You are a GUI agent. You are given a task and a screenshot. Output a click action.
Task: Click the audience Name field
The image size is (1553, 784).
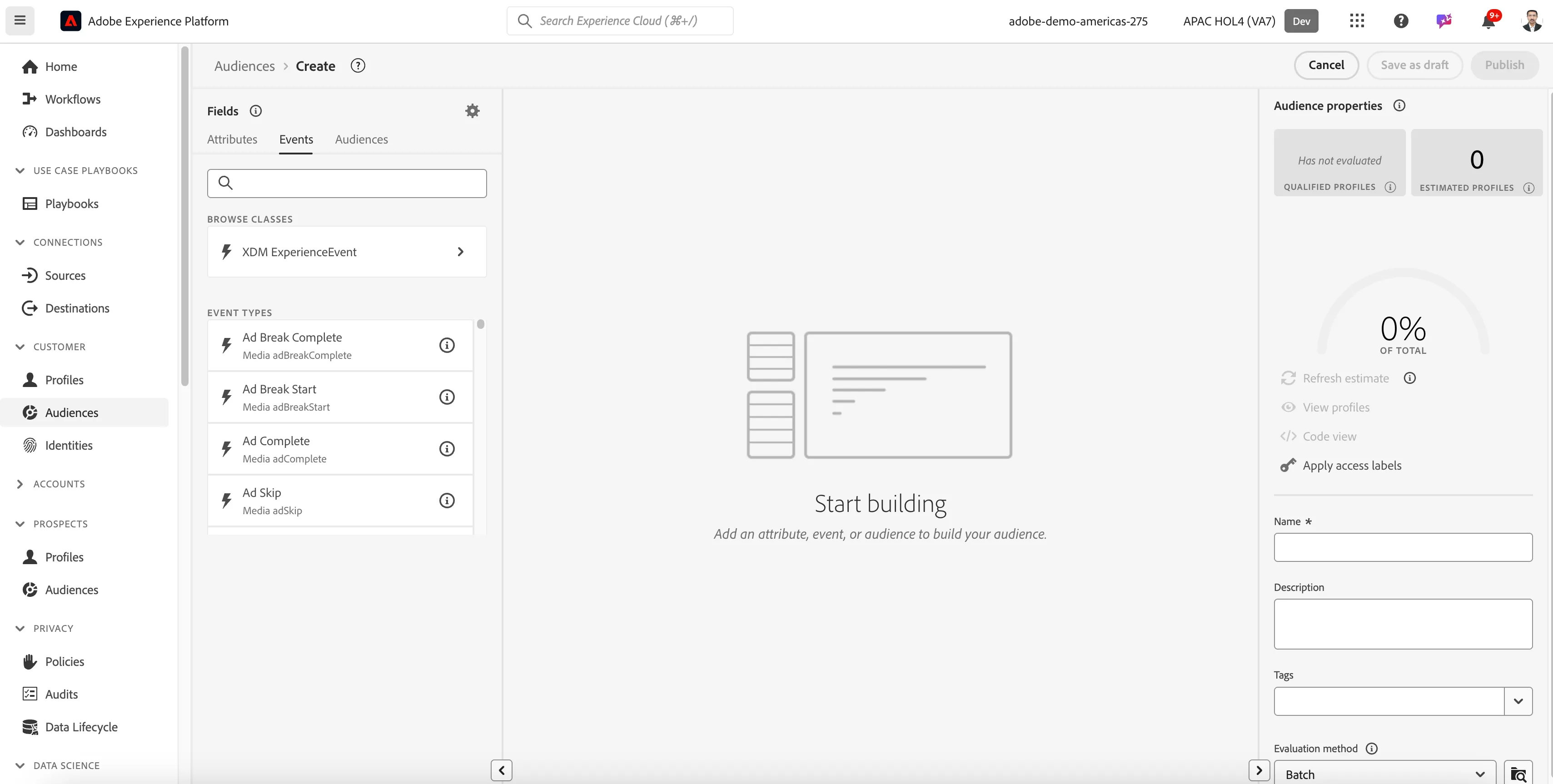click(1403, 547)
